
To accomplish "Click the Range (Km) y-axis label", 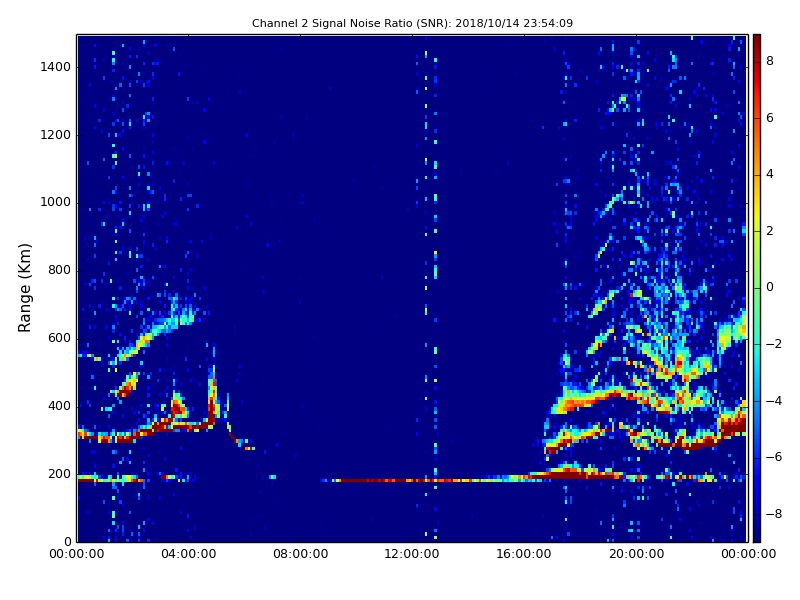I will click(x=24, y=288).
